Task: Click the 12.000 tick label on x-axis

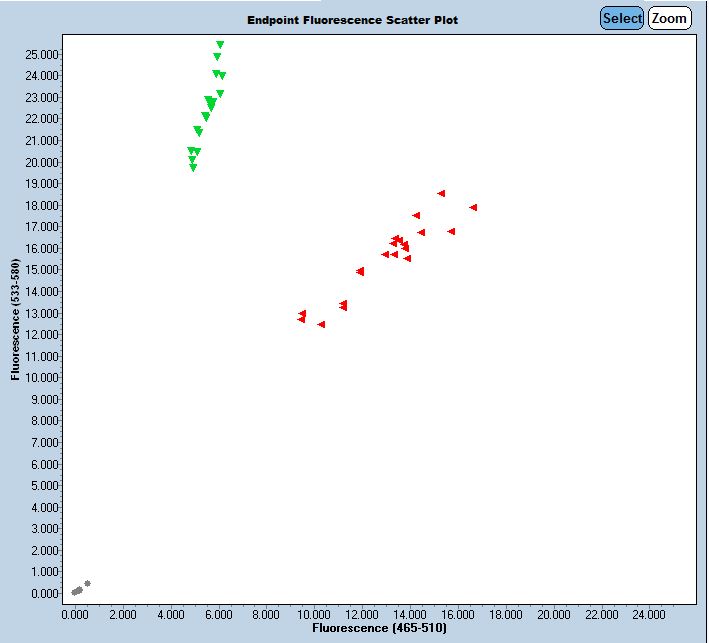Action: coord(361,613)
